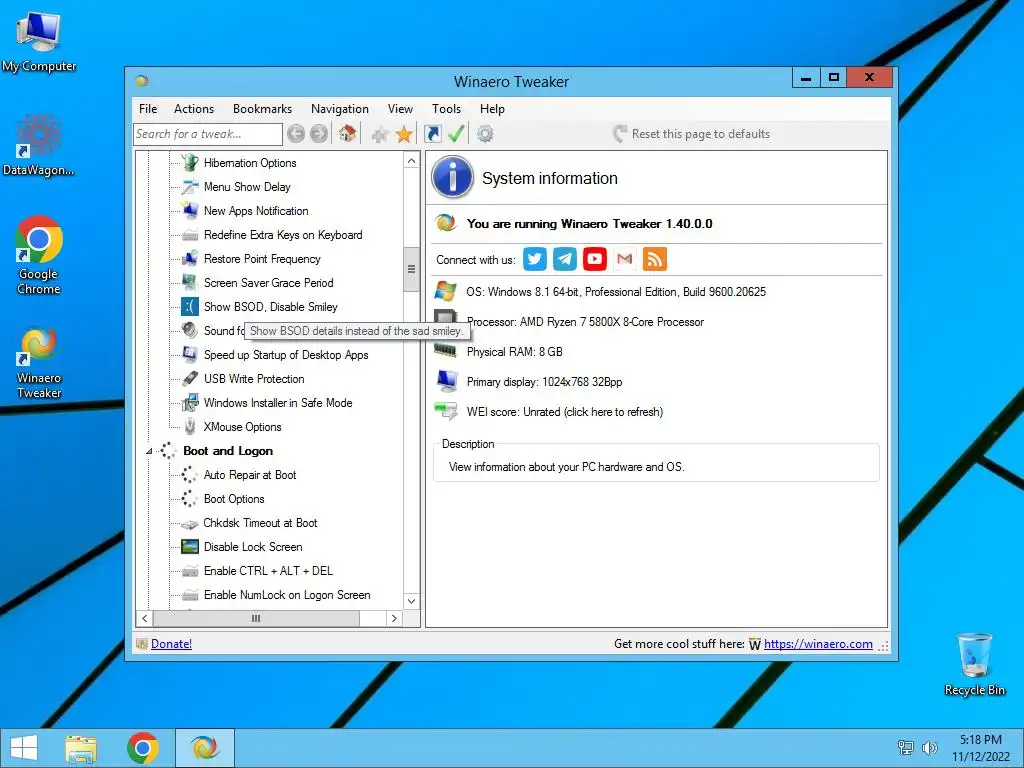Screen dimensions: 1024x768
Task: Select Redefine Extra Keys on Keyboard
Action: [x=283, y=235]
